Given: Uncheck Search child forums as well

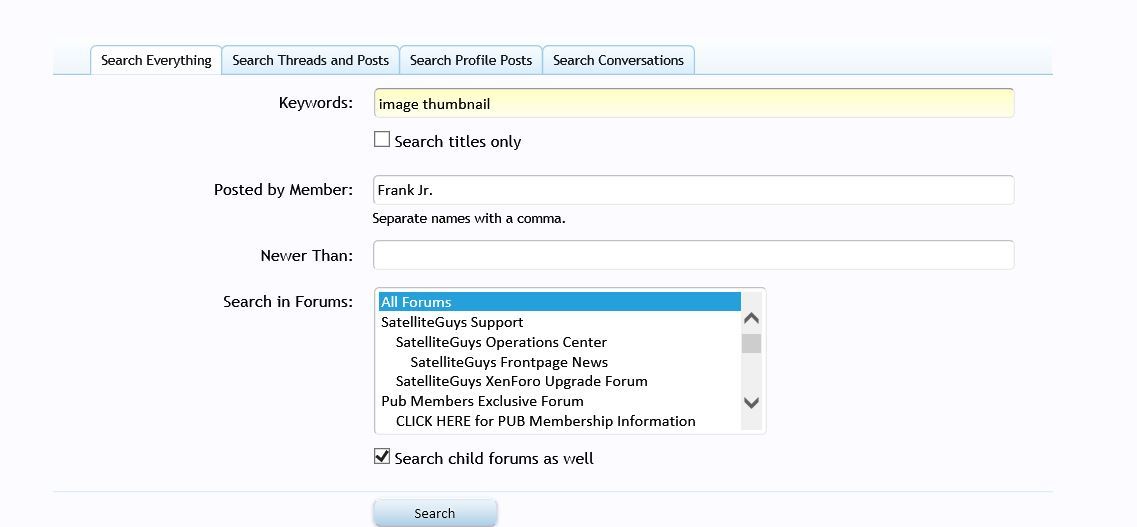Looking at the screenshot, I should [382, 457].
